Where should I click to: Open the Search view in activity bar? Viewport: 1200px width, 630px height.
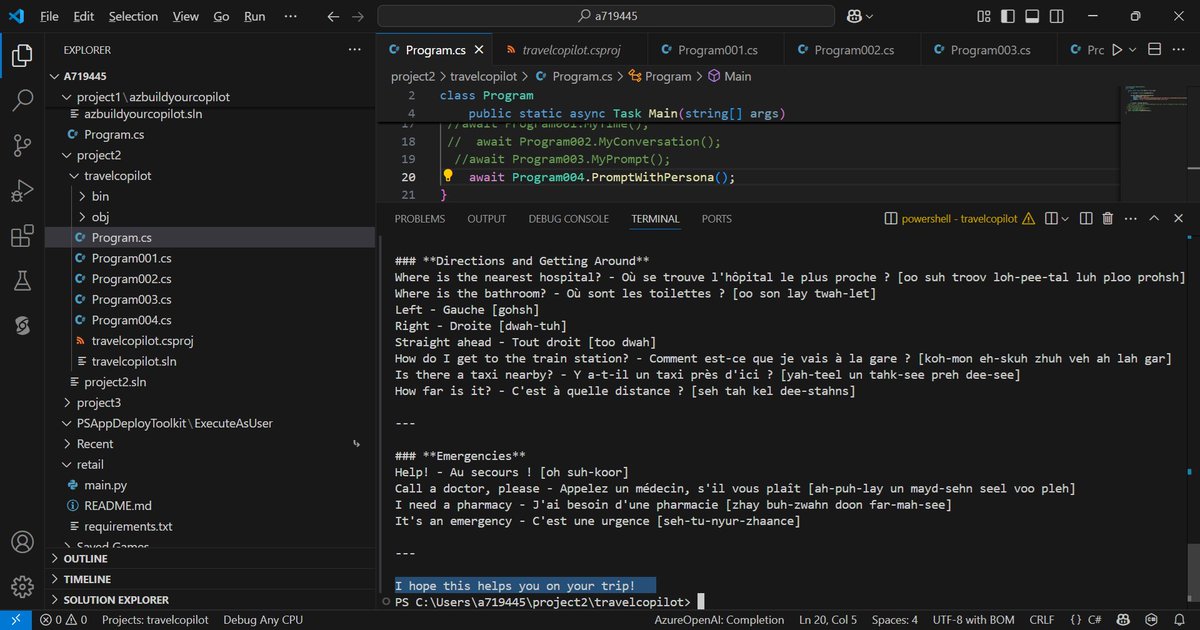[22, 100]
